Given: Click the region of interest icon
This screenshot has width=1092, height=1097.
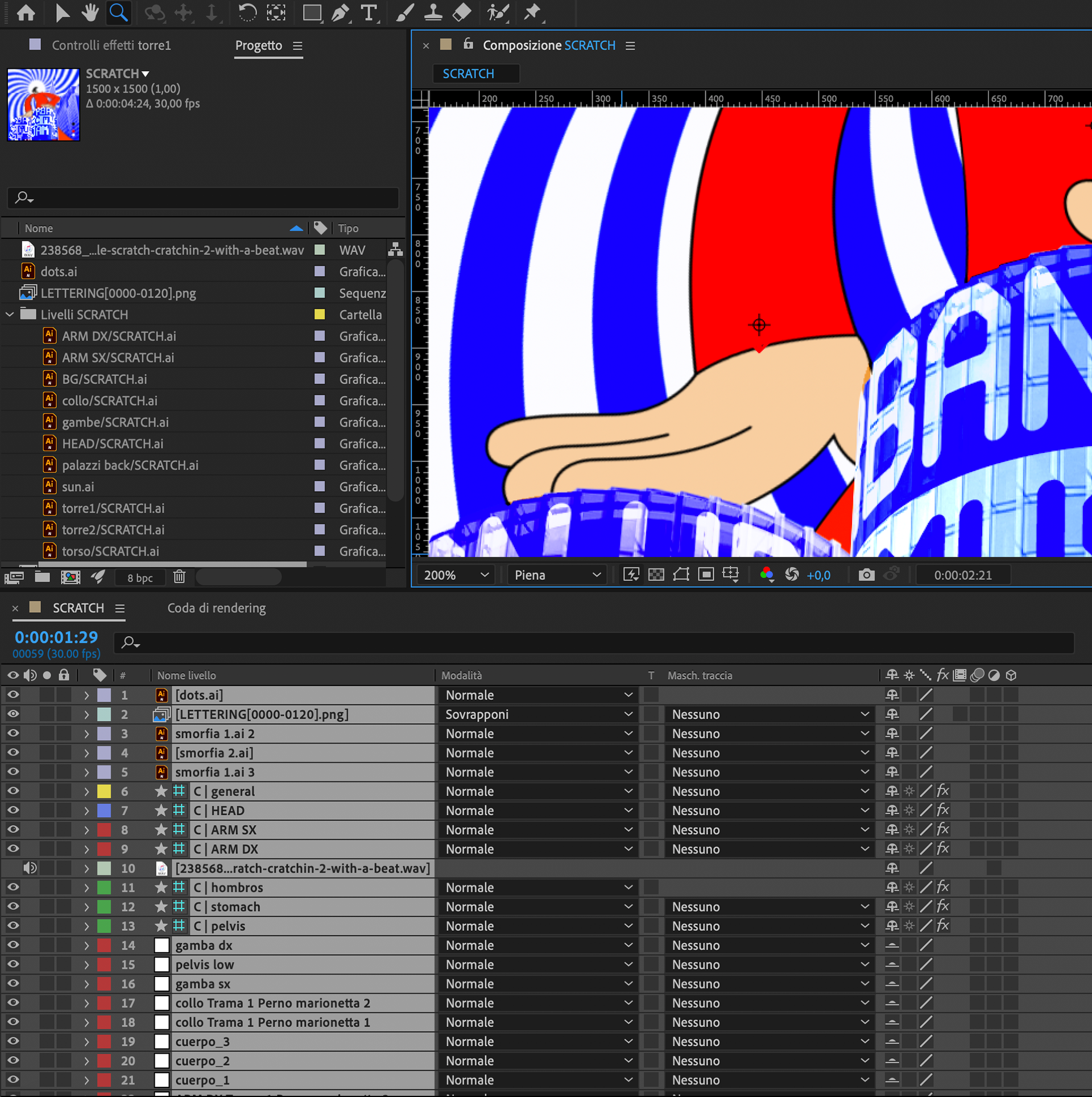Looking at the screenshot, I should [x=706, y=575].
